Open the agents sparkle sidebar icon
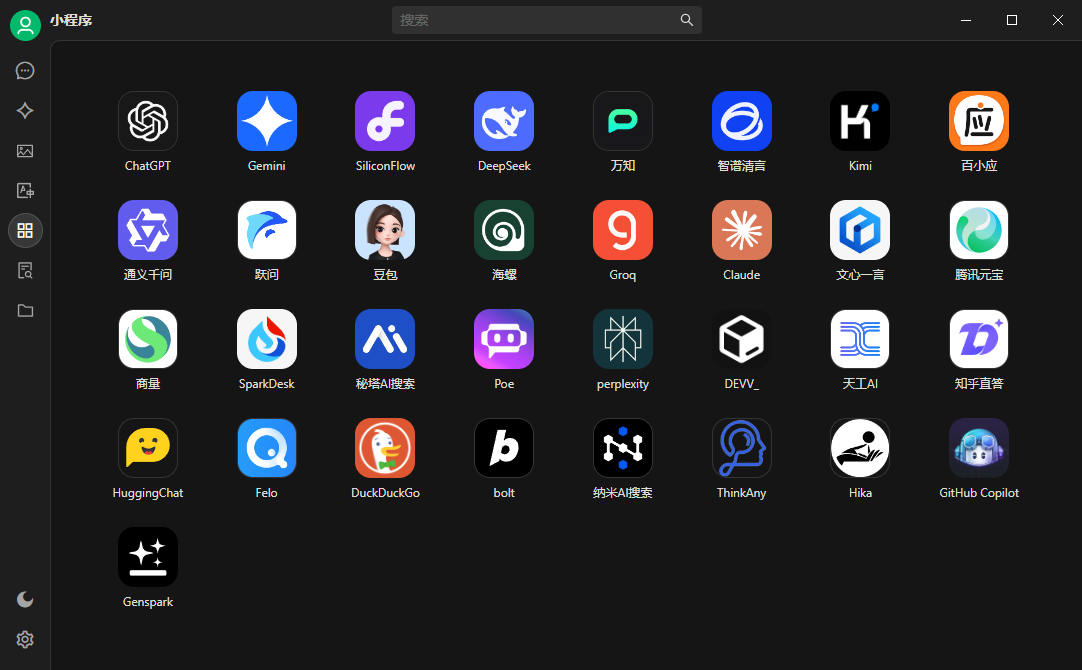Screen dimensions: 1082x670 point(25,111)
